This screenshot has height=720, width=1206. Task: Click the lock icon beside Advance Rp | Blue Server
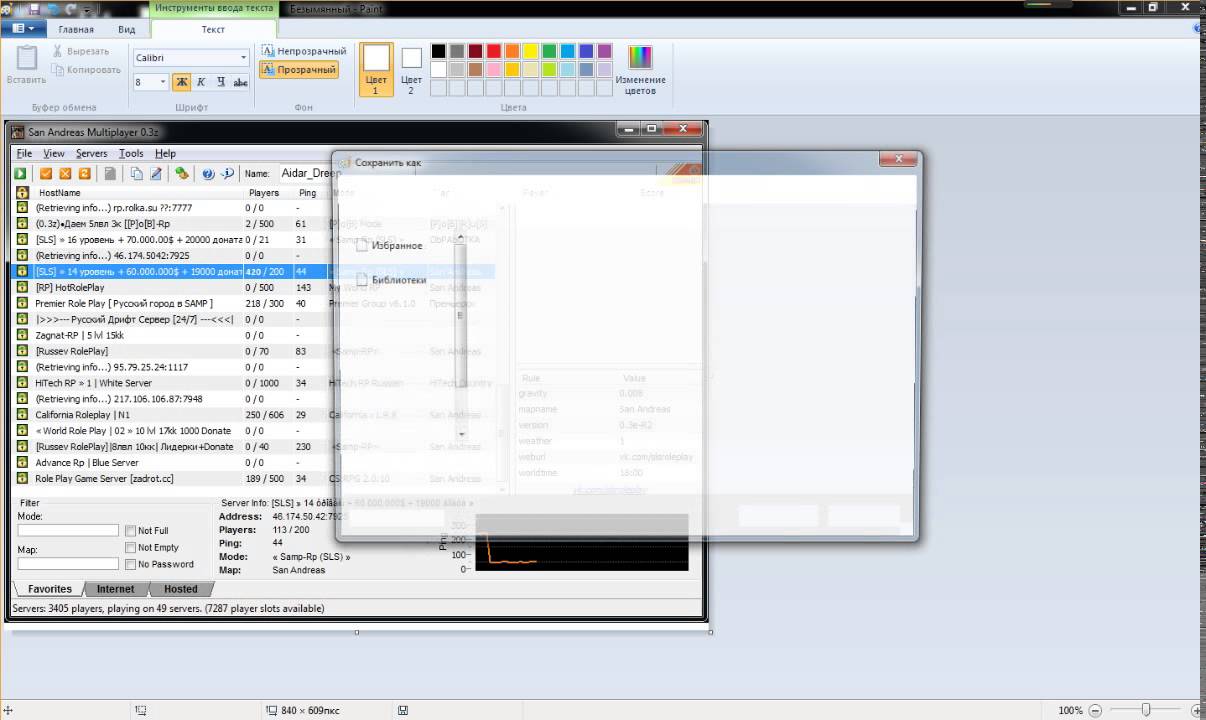tap(22, 462)
